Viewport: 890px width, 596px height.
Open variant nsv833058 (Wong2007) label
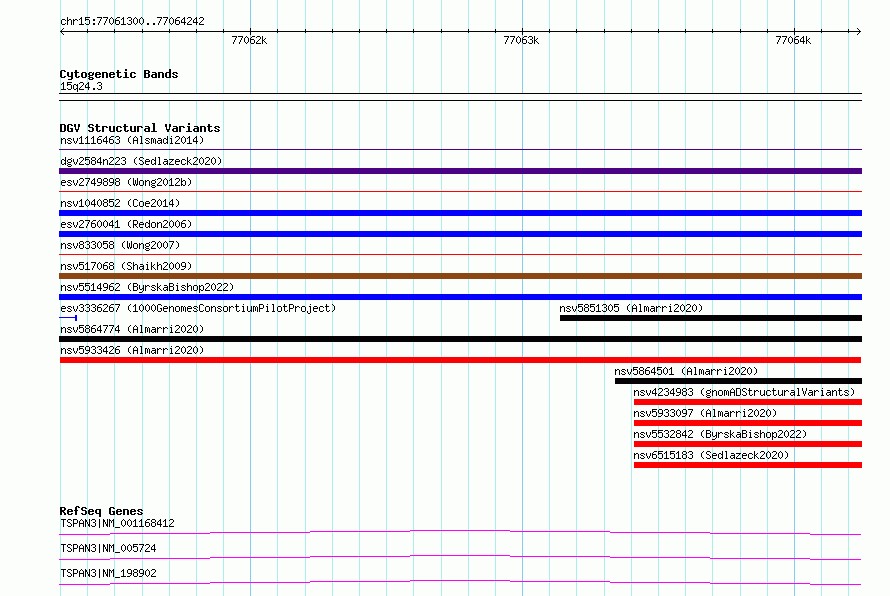tap(120, 245)
